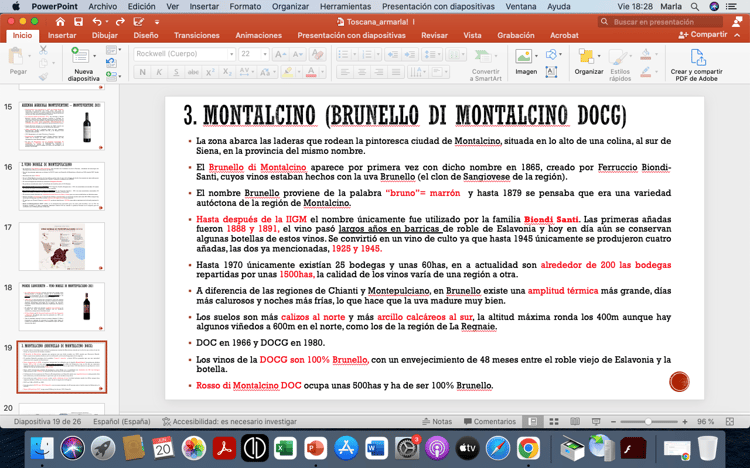
Task: Open the section dropdown
Action: pos(113,75)
